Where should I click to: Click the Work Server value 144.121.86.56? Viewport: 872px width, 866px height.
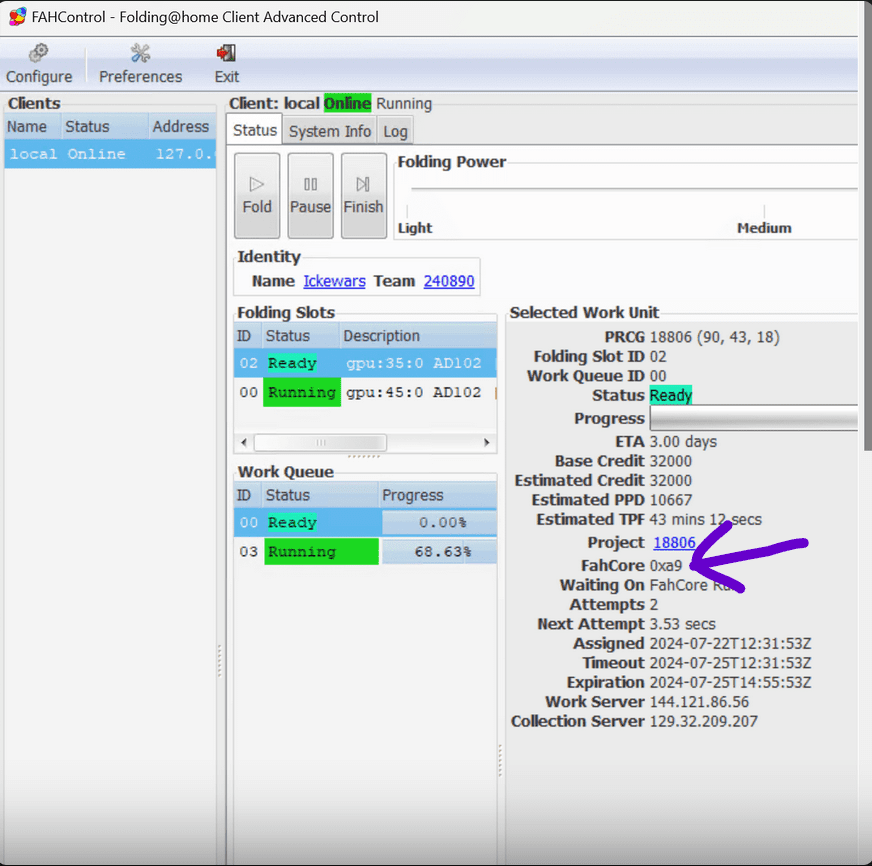[x=699, y=702]
